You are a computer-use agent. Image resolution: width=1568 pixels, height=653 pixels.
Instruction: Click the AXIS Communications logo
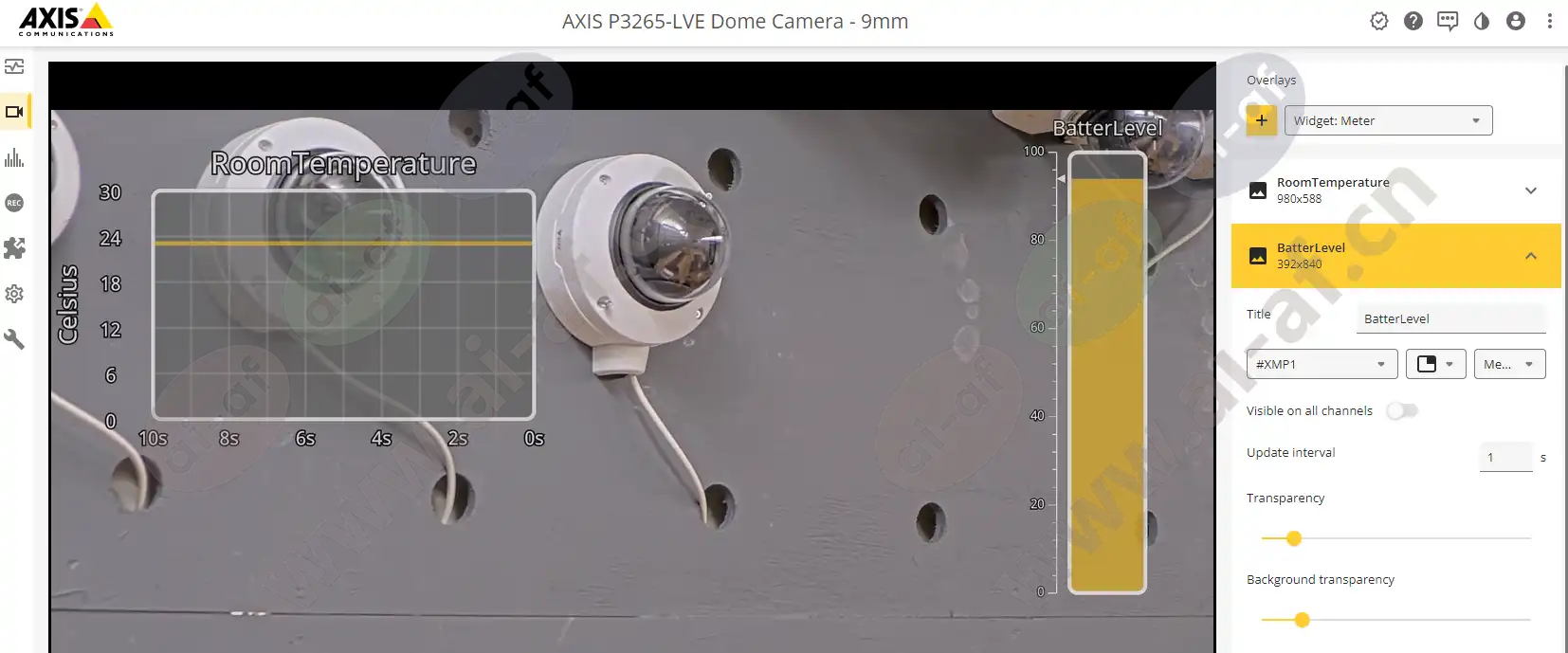(x=66, y=20)
